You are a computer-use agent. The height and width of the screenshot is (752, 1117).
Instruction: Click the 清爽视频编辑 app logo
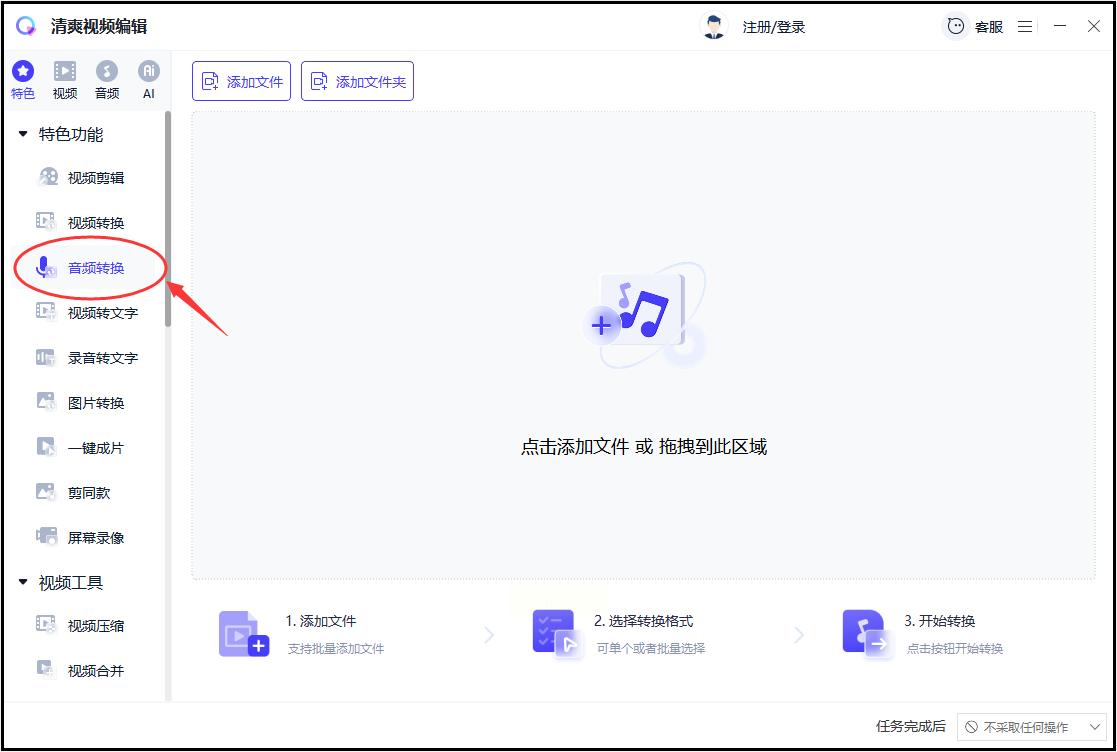26,26
